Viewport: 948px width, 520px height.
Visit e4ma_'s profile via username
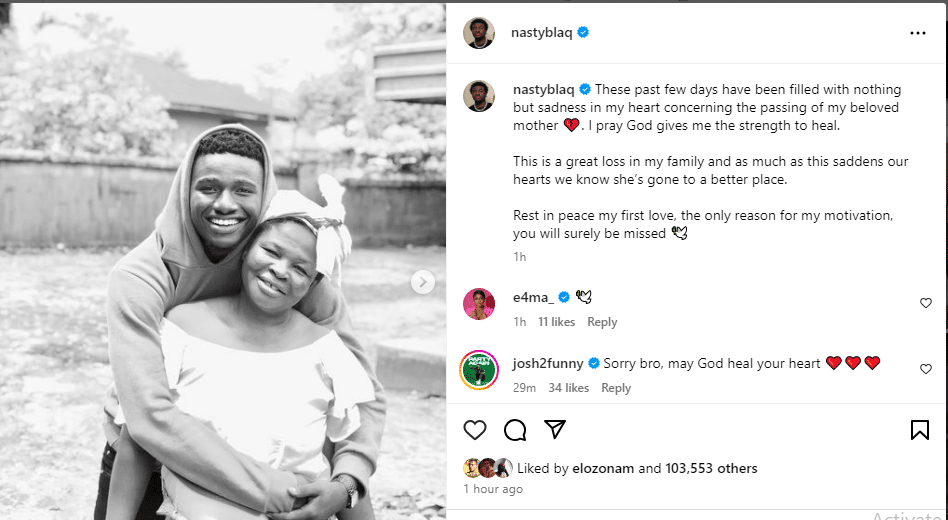533,297
